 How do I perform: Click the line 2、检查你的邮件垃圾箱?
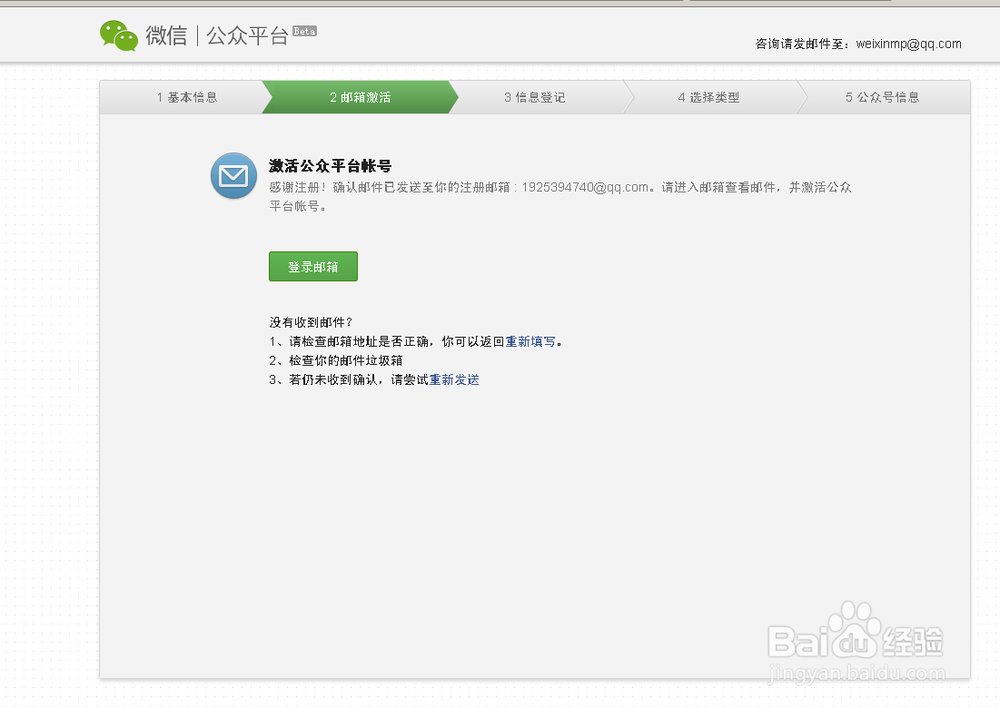click(336, 360)
